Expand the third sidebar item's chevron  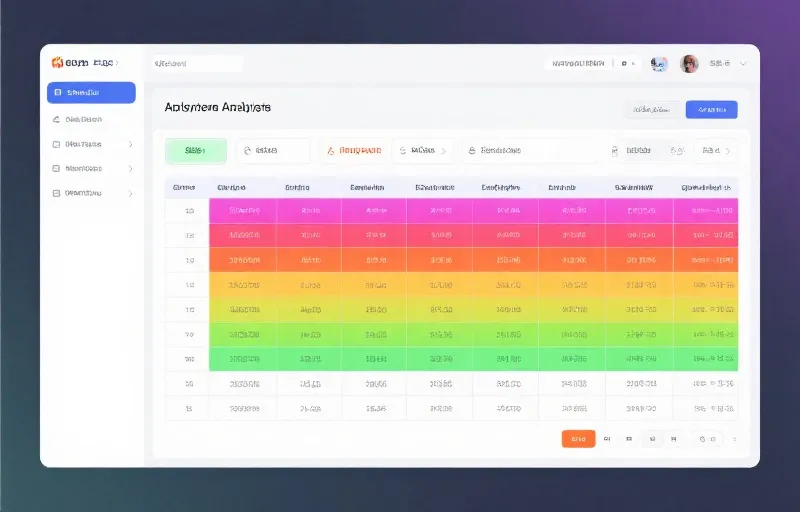click(131, 144)
